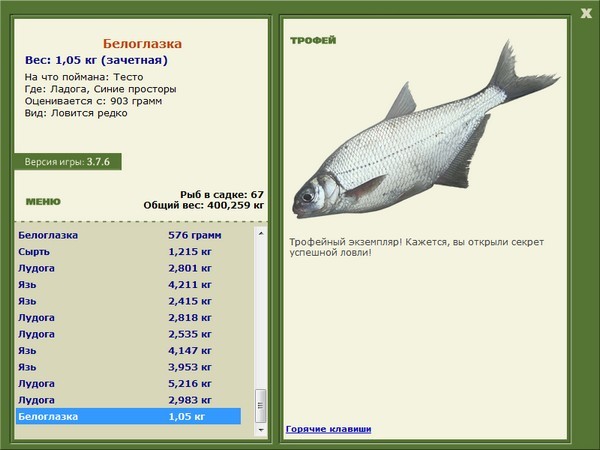Click the fish list scrollbar thumb

click(261, 405)
